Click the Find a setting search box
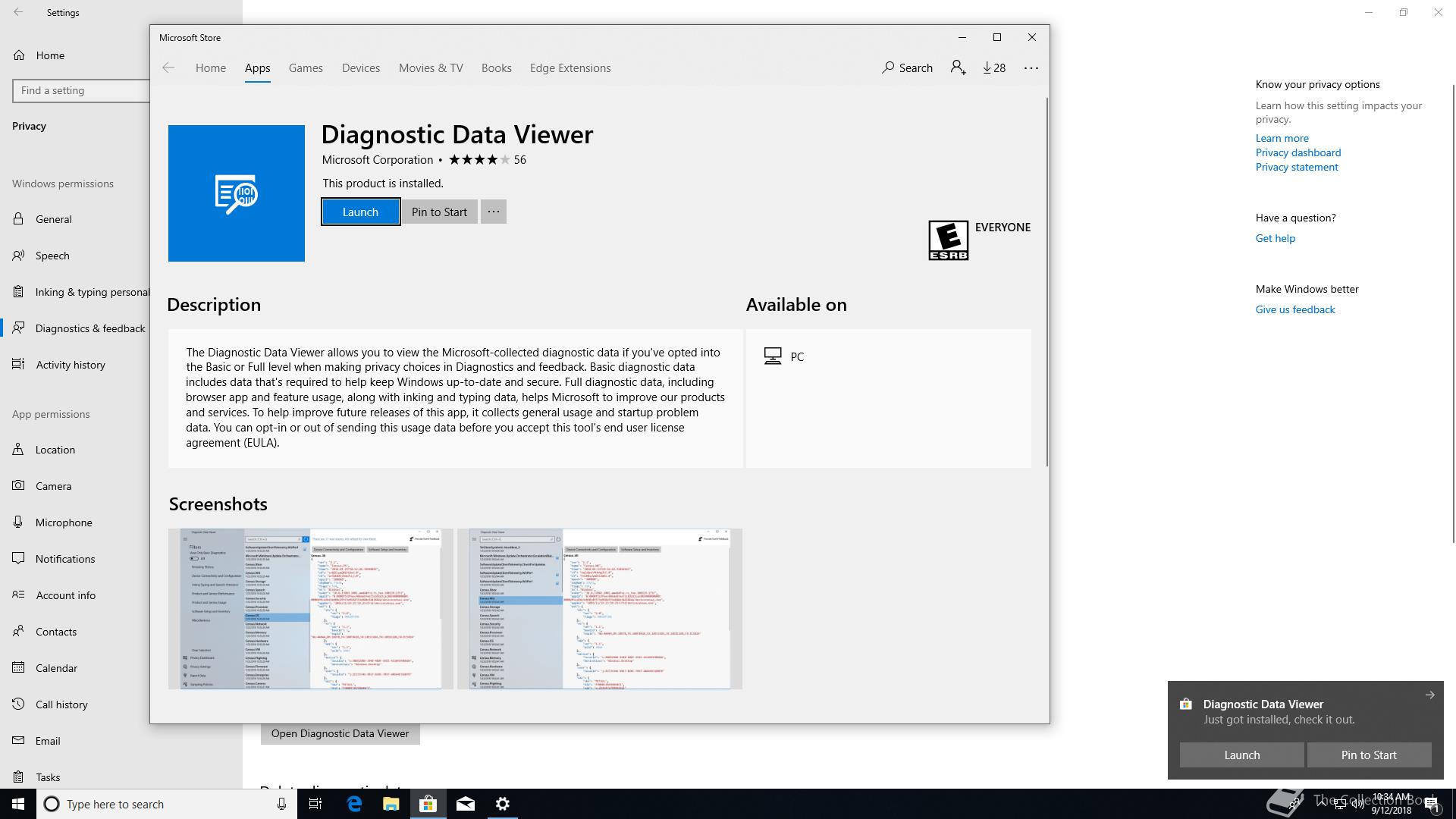The height and width of the screenshot is (819, 1456). 81,90
